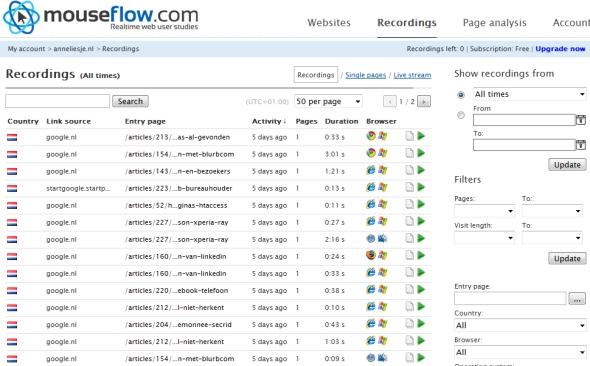Open the To date calendar picker
590x366 pixels.
coord(581,145)
